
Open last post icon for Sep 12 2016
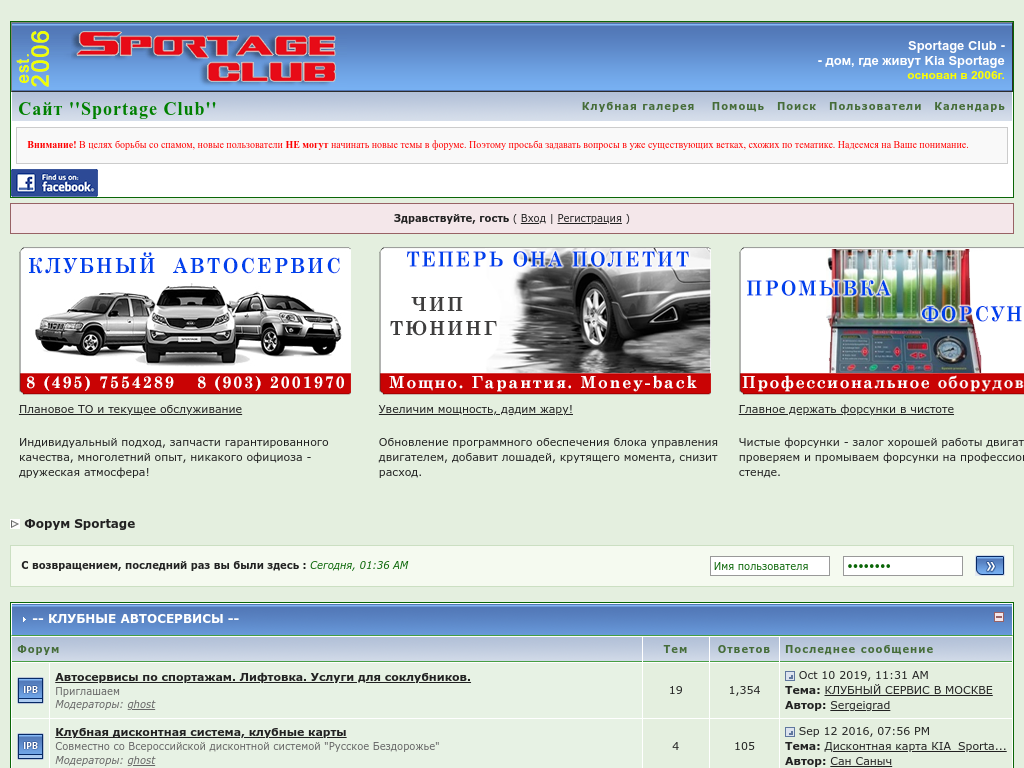(x=790, y=732)
